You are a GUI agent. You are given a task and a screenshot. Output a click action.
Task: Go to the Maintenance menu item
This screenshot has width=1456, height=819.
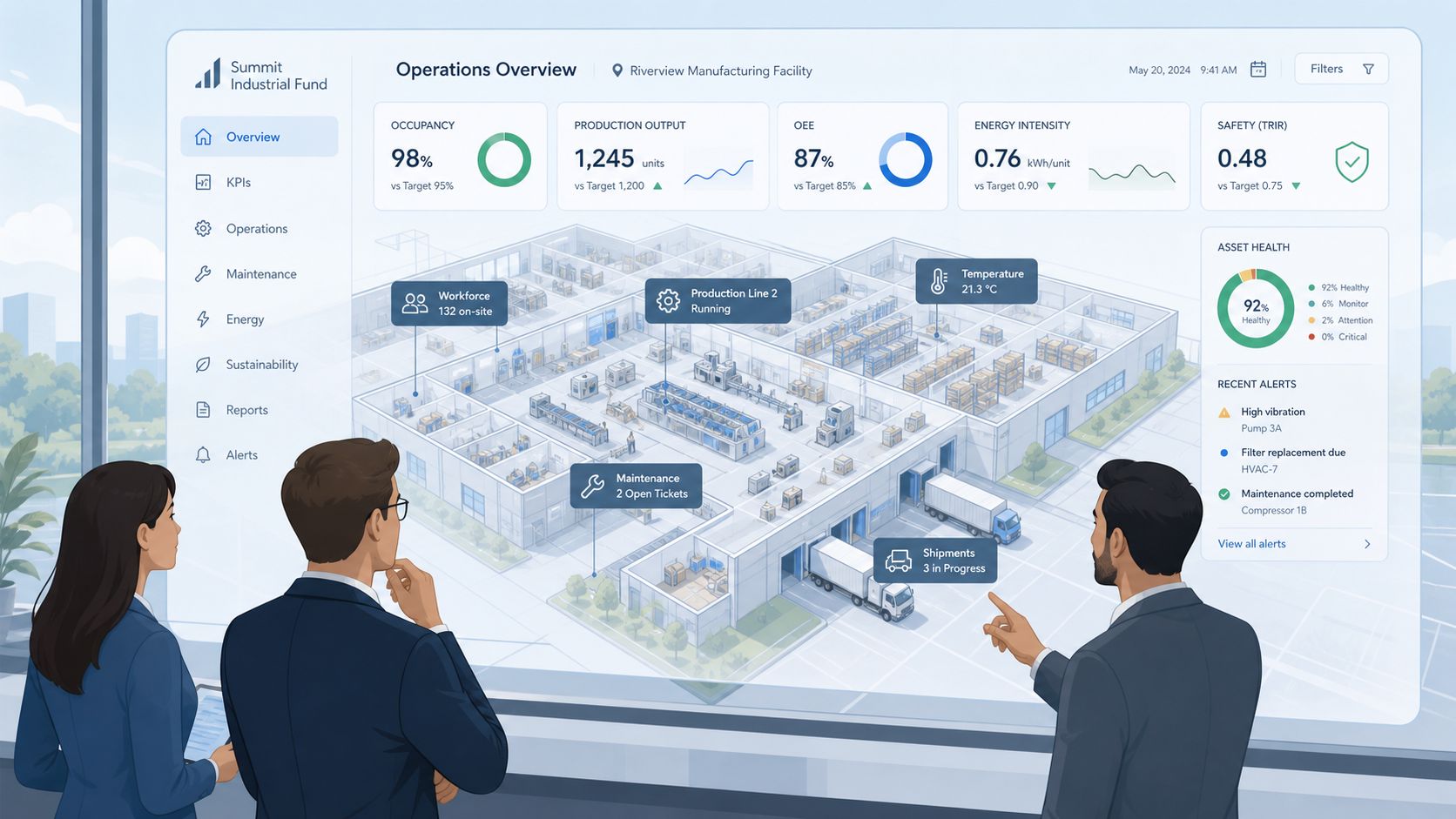pos(260,273)
